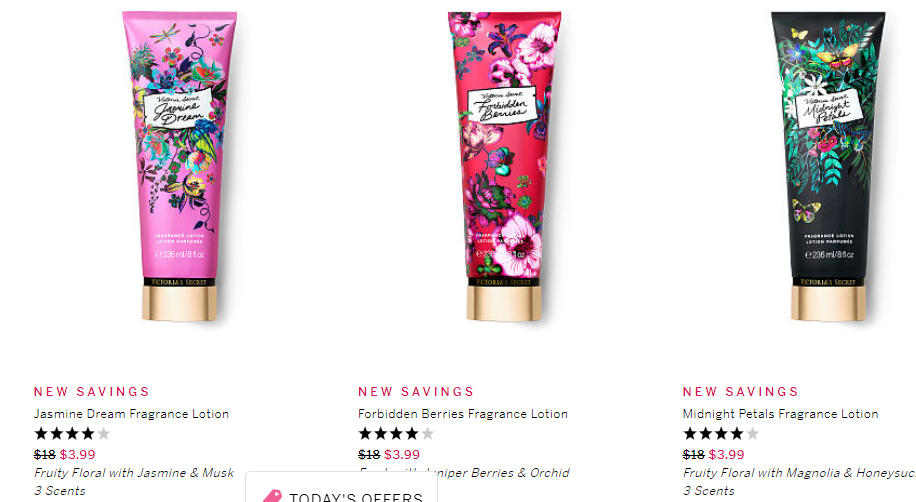The width and height of the screenshot is (916, 502).
Task: View star rating for Midnight Petals lotion
Action: tap(721, 434)
